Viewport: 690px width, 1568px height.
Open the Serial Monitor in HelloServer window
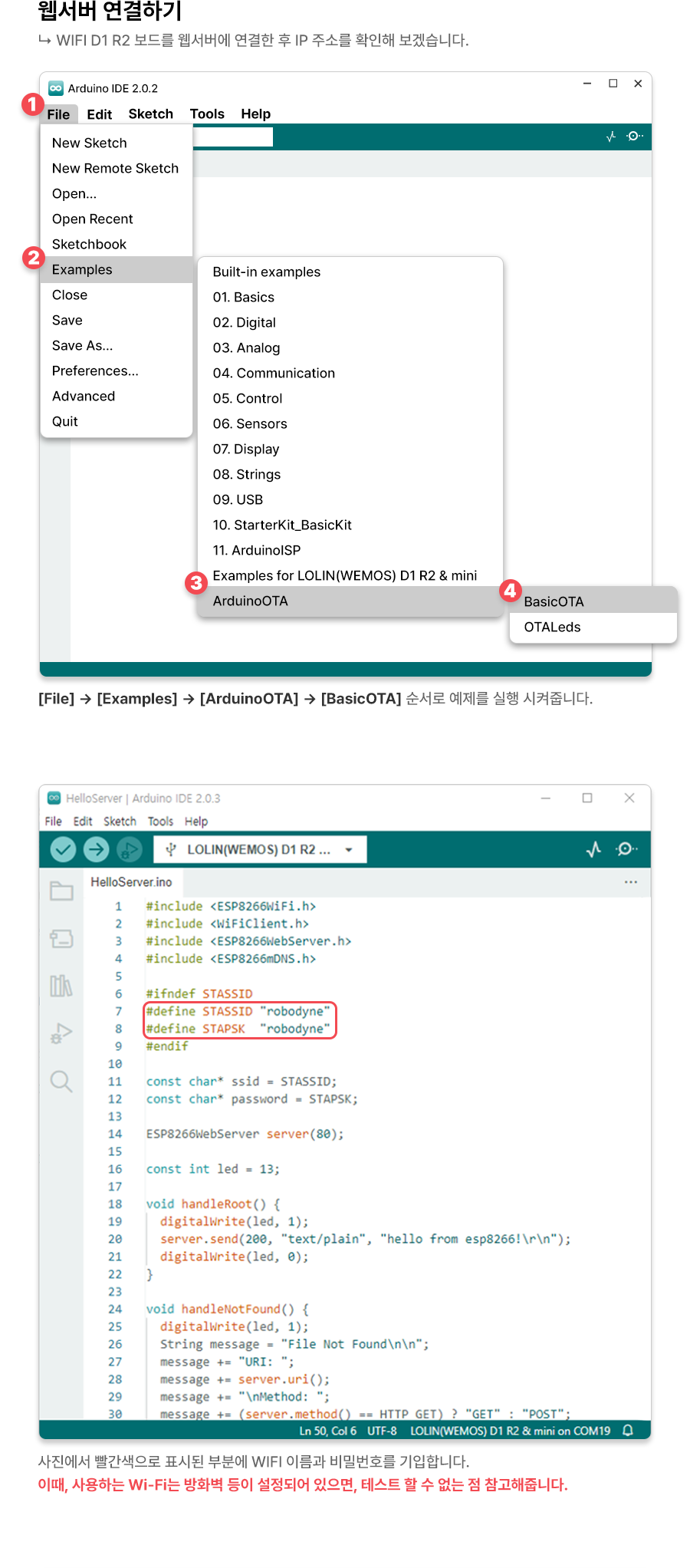[x=626, y=849]
